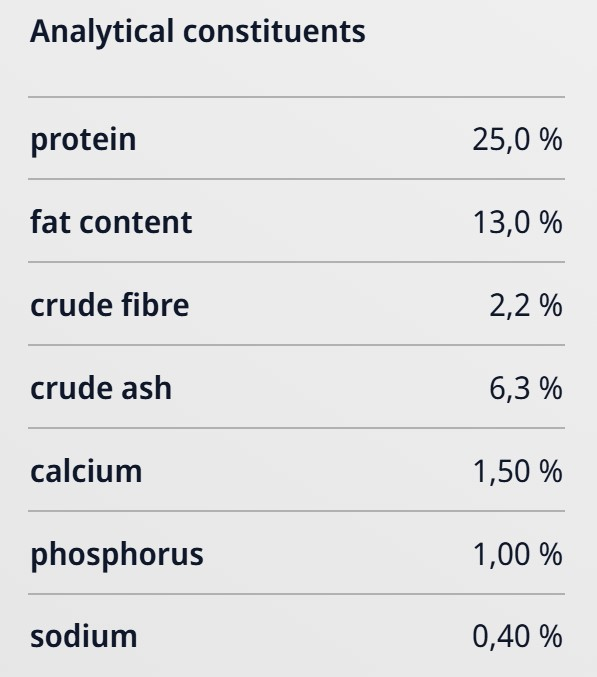Select the fat content label
597x677 pixels.
[x=111, y=222]
